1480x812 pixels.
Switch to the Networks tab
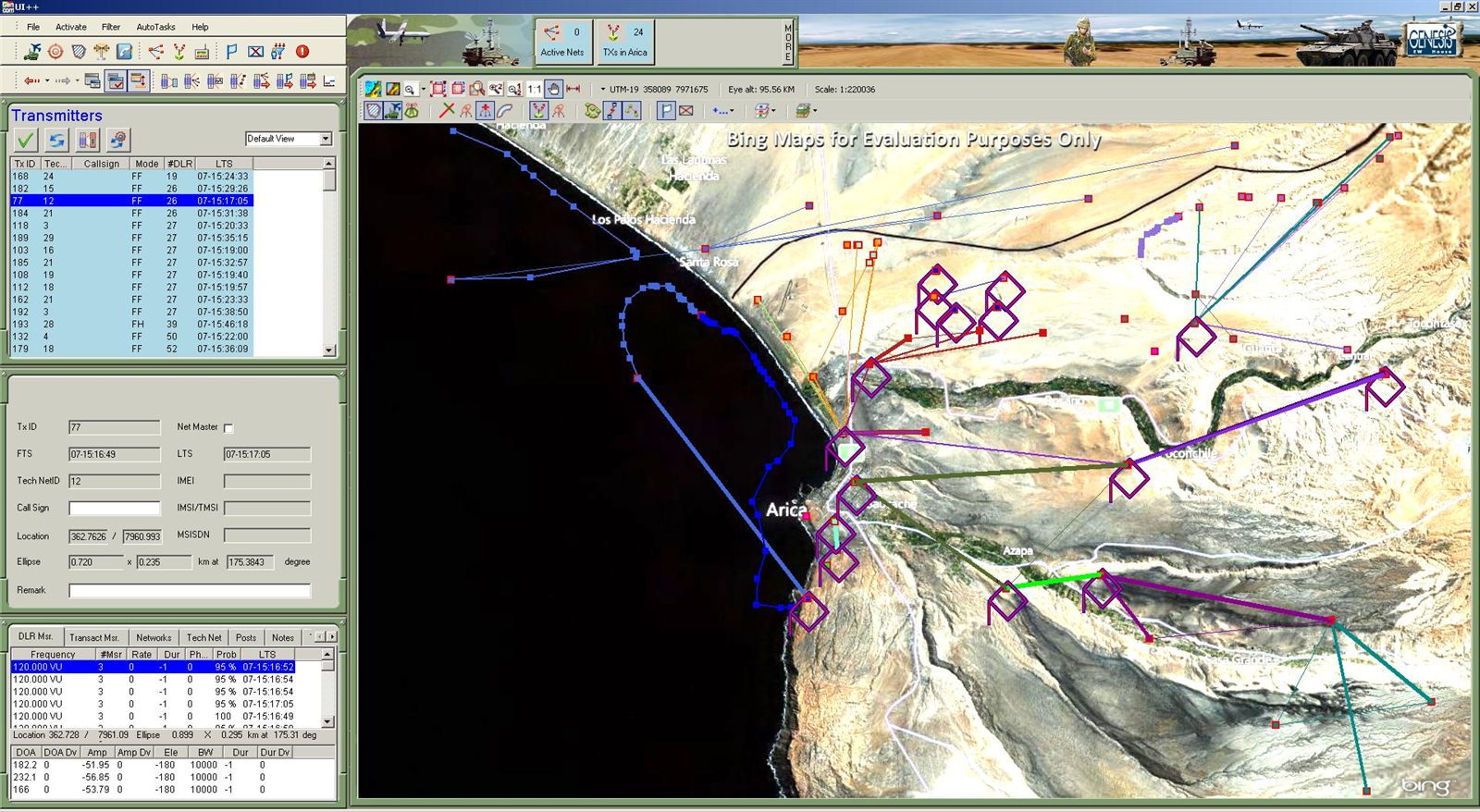click(154, 637)
